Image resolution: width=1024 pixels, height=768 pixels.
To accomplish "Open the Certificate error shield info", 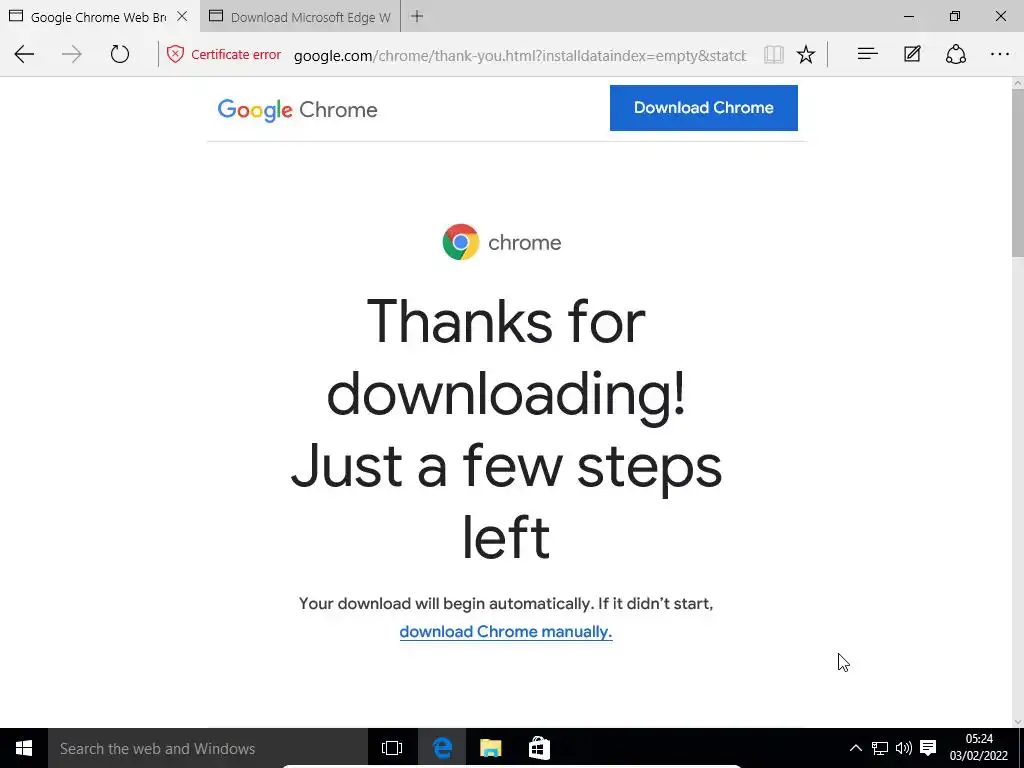I will [x=175, y=54].
